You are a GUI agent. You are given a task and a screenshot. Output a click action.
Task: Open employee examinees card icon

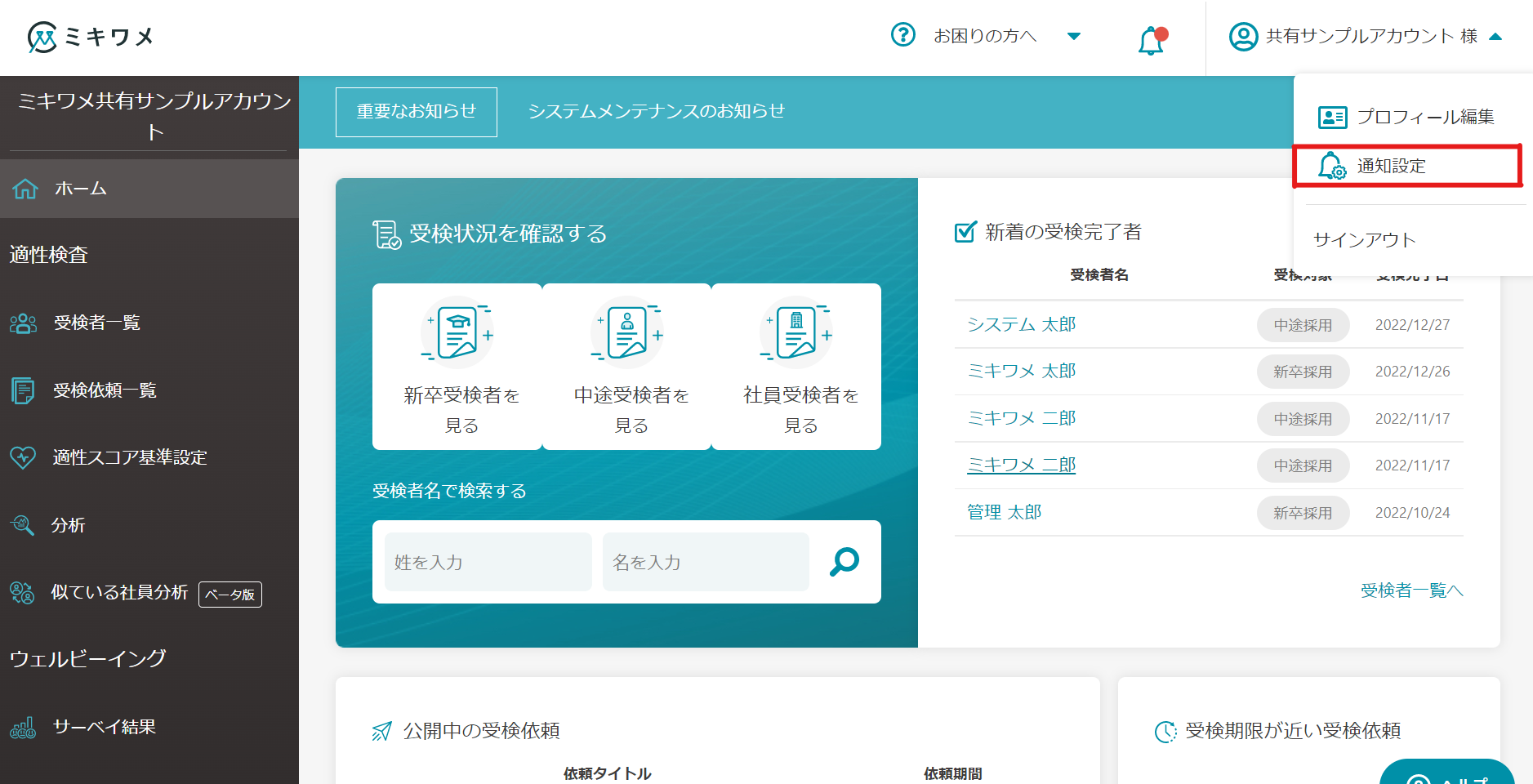797,333
